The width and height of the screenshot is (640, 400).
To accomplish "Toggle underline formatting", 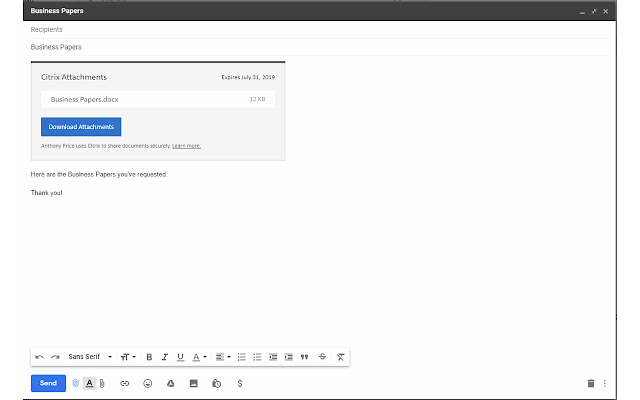I will [x=180, y=357].
